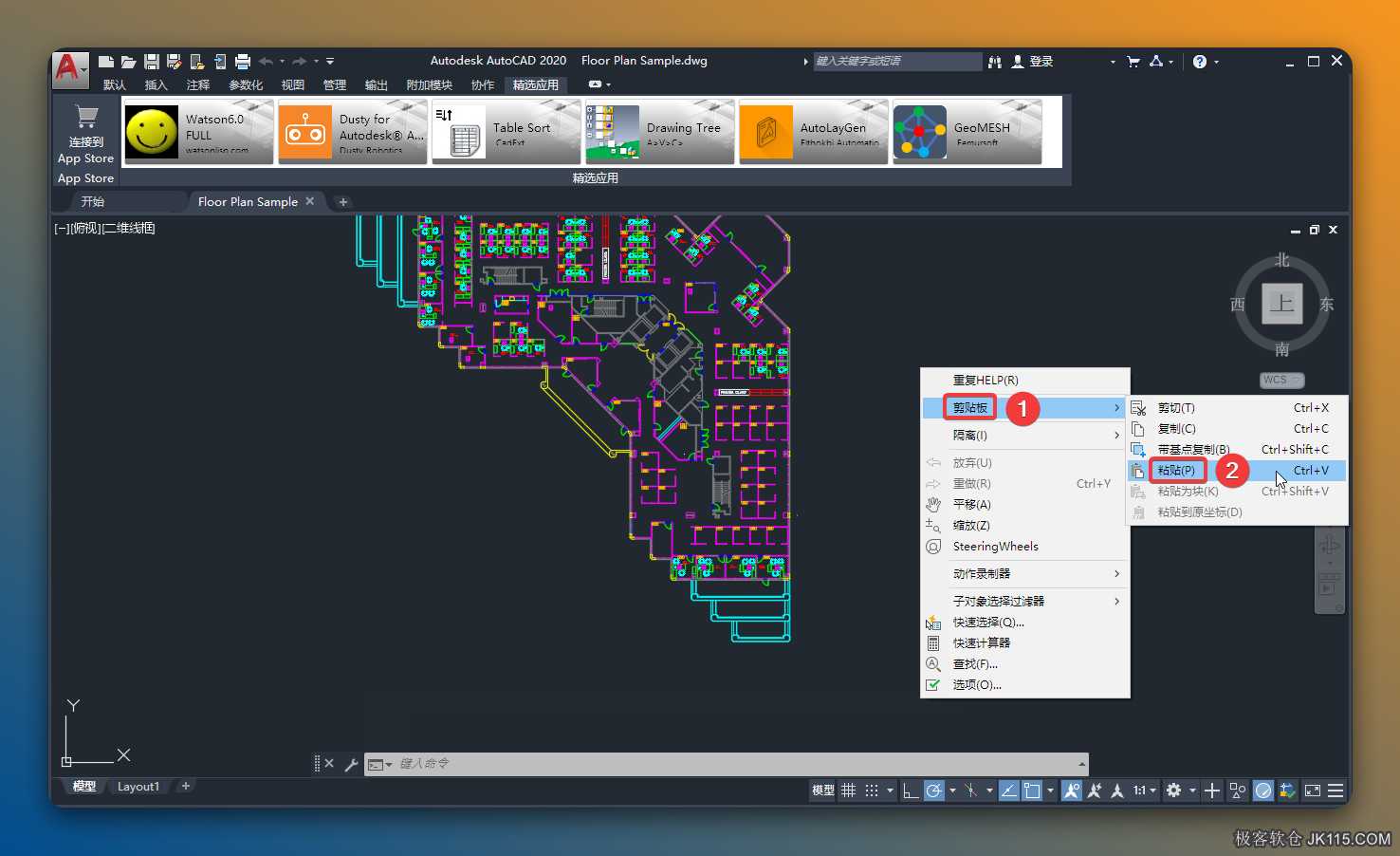Open the Autodesk App Store cart in title bar

pyautogui.click(x=1133, y=62)
